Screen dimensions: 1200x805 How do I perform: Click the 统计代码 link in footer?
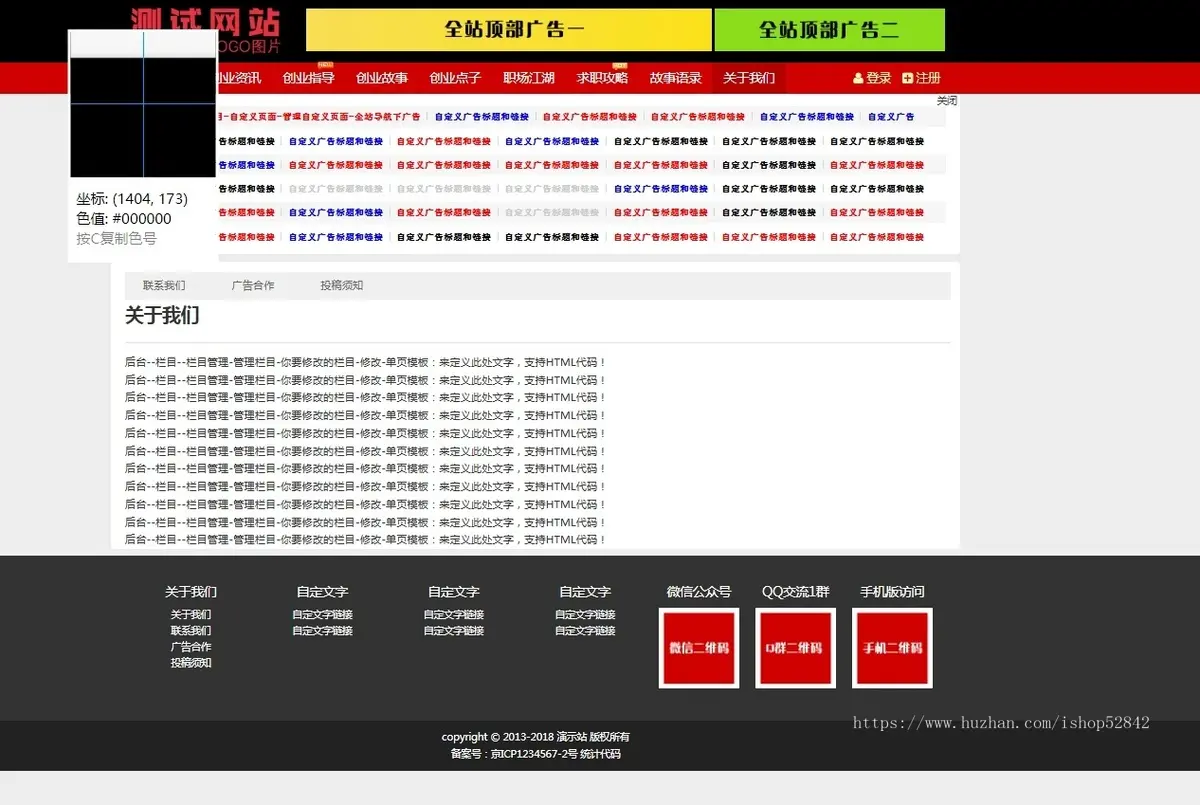600,754
